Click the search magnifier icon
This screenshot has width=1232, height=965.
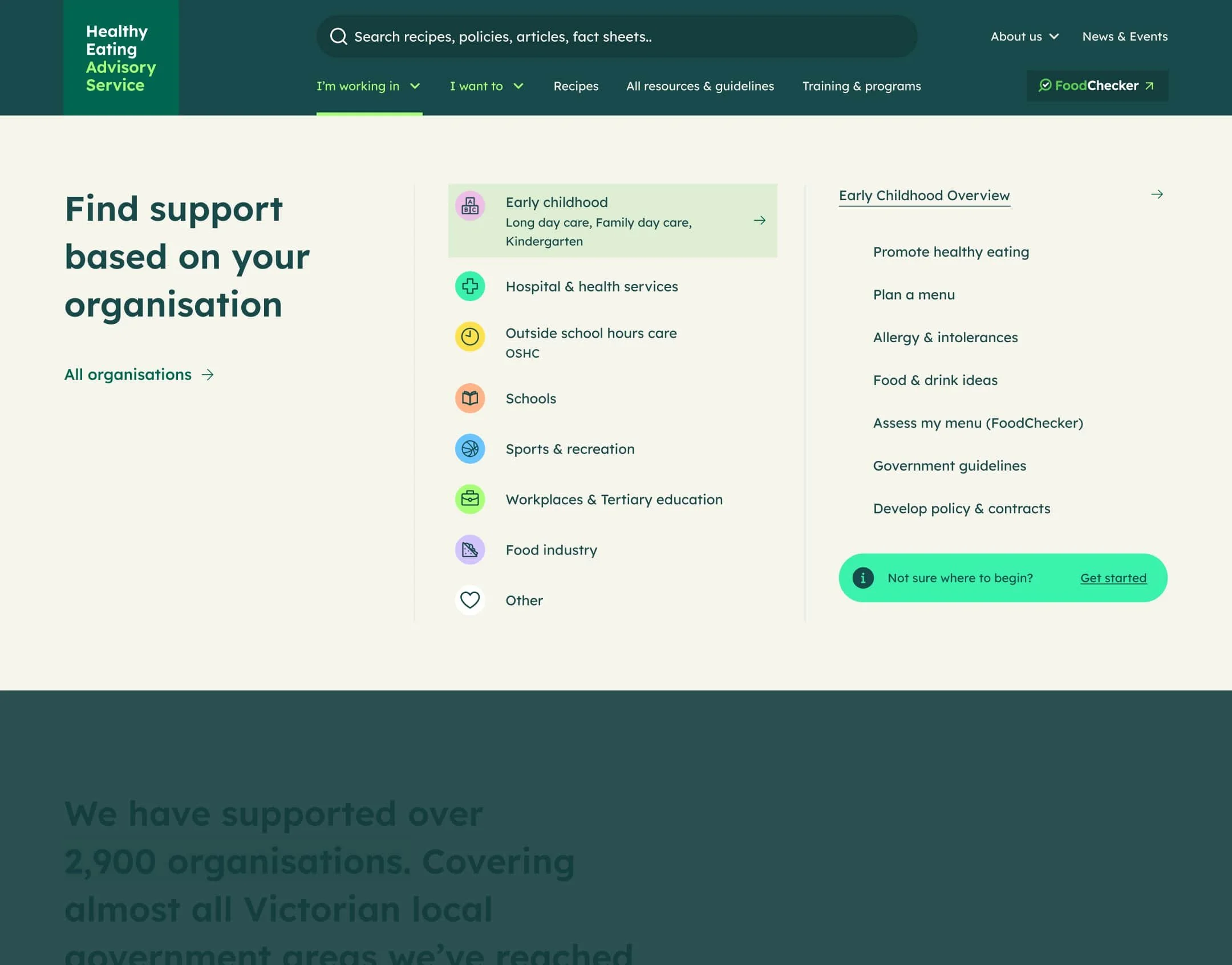pos(339,37)
